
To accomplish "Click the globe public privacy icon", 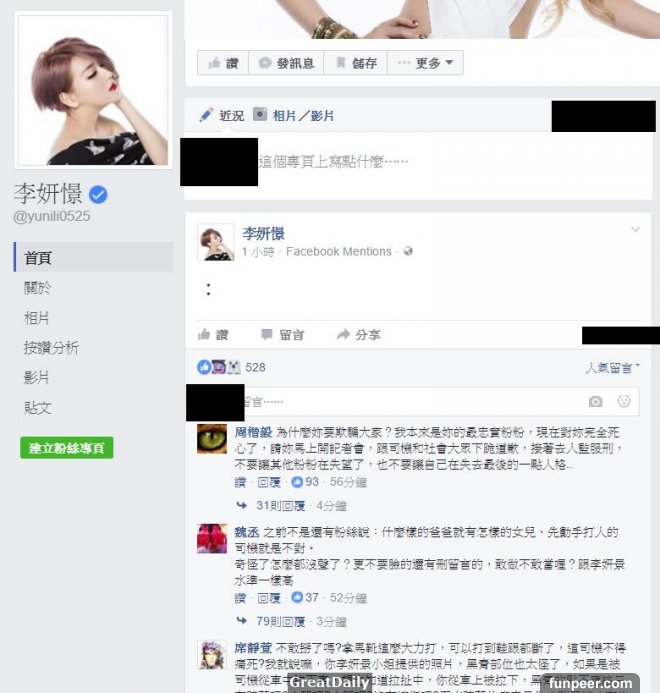I will pos(408,251).
